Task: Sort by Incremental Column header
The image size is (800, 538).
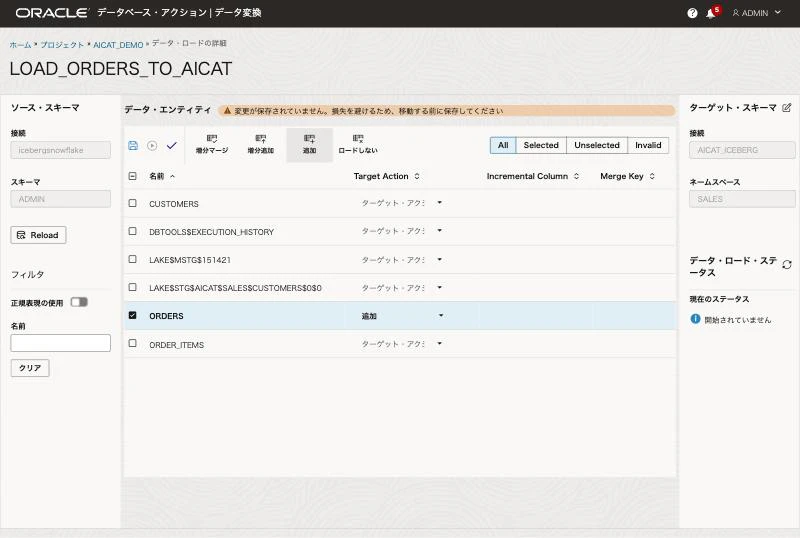Action: coord(533,176)
